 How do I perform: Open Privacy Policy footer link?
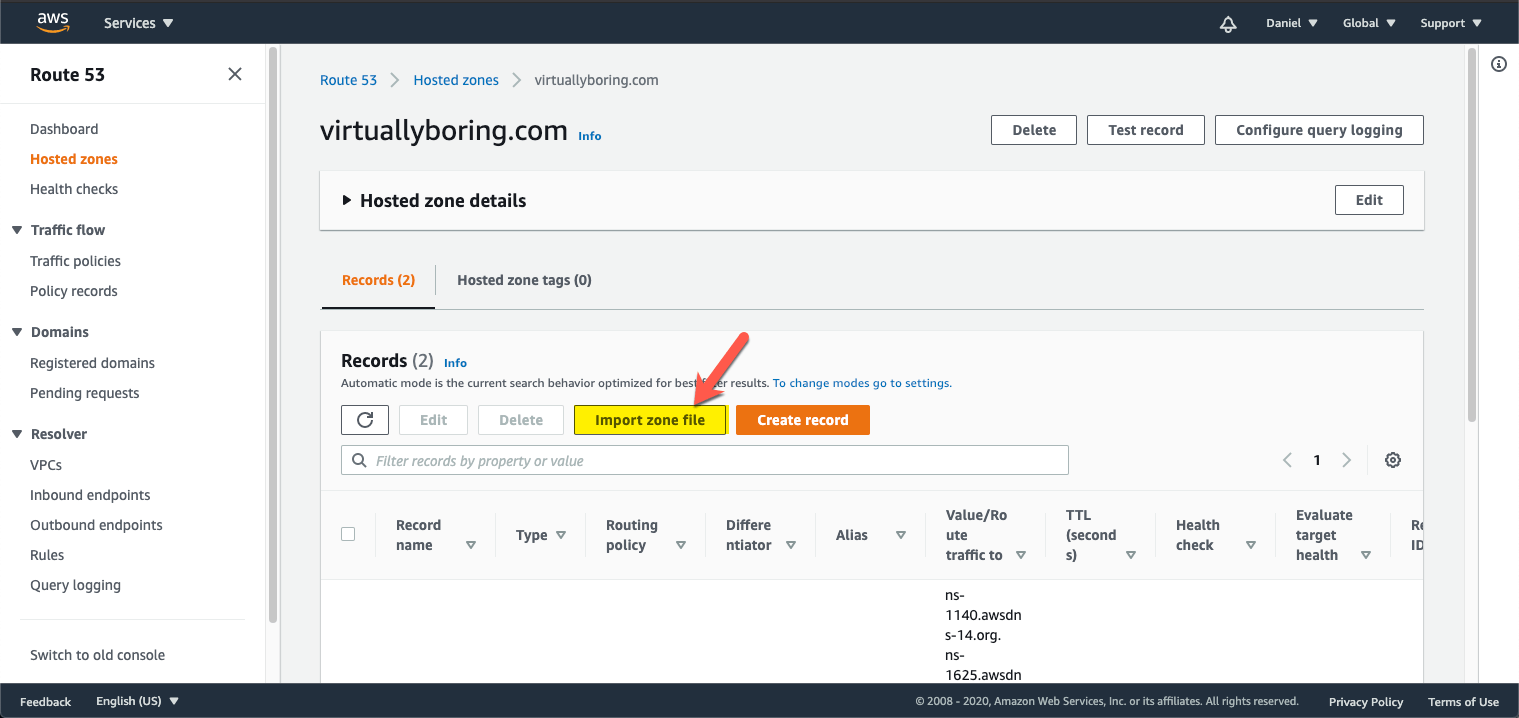coord(1366,702)
